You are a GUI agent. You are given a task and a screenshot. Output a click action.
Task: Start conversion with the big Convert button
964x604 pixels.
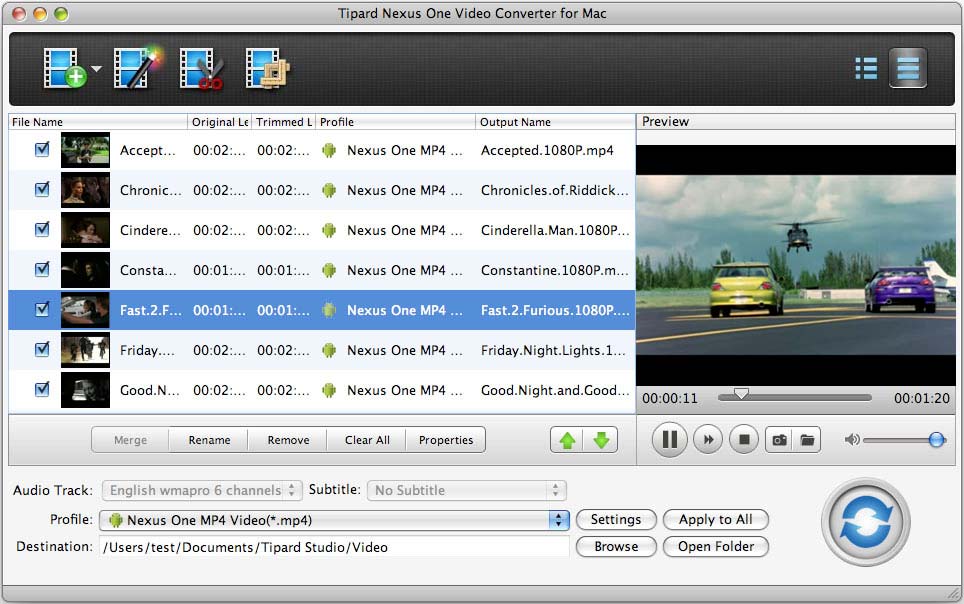pyautogui.click(x=866, y=522)
